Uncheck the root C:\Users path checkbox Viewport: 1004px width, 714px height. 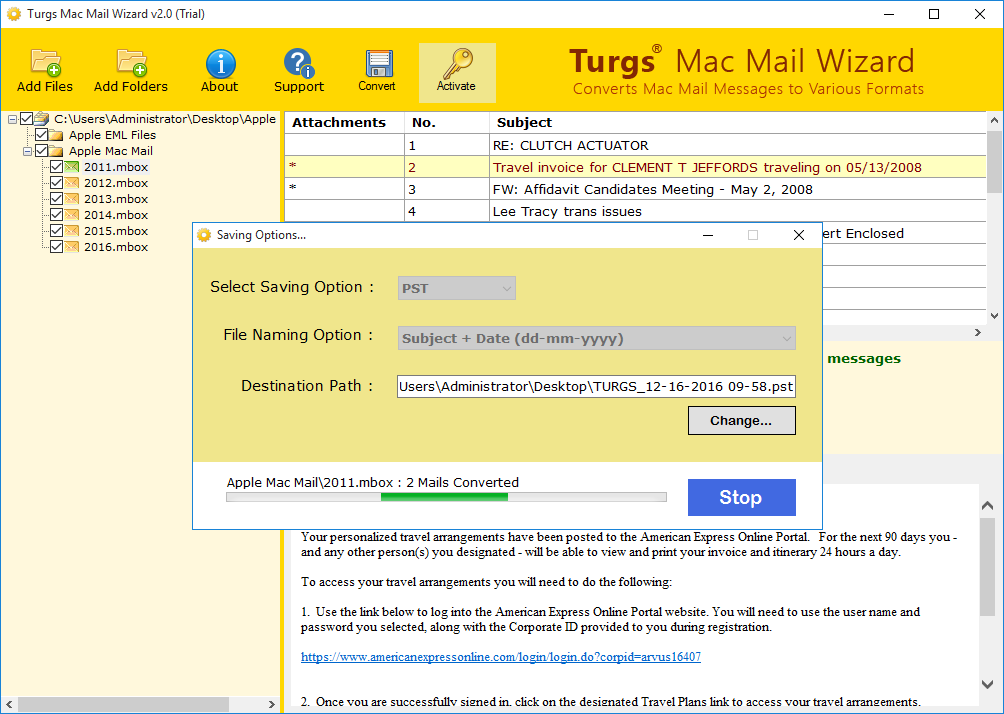point(26,118)
